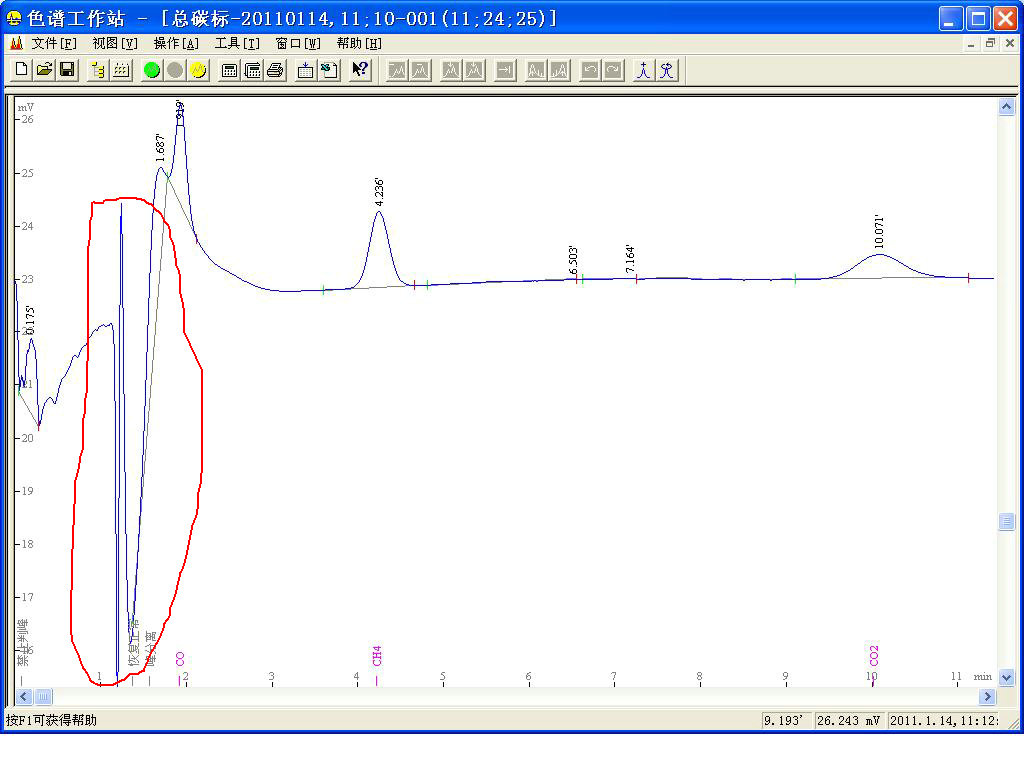Click the export document icon beside import icon
This screenshot has width=1024, height=768.
tap(328, 70)
